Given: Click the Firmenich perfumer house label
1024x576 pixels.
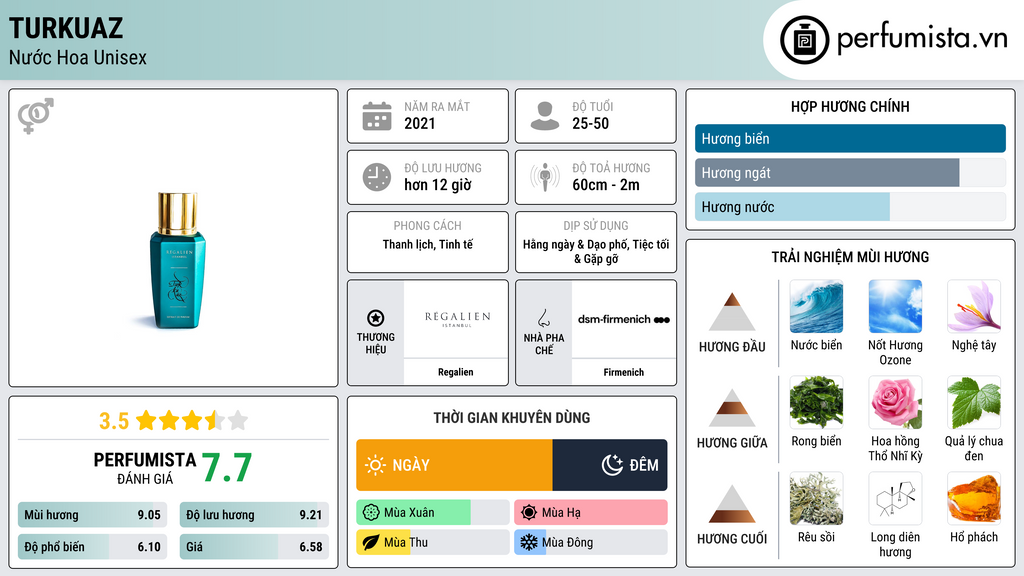Looking at the screenshot, I should point(624,372).
